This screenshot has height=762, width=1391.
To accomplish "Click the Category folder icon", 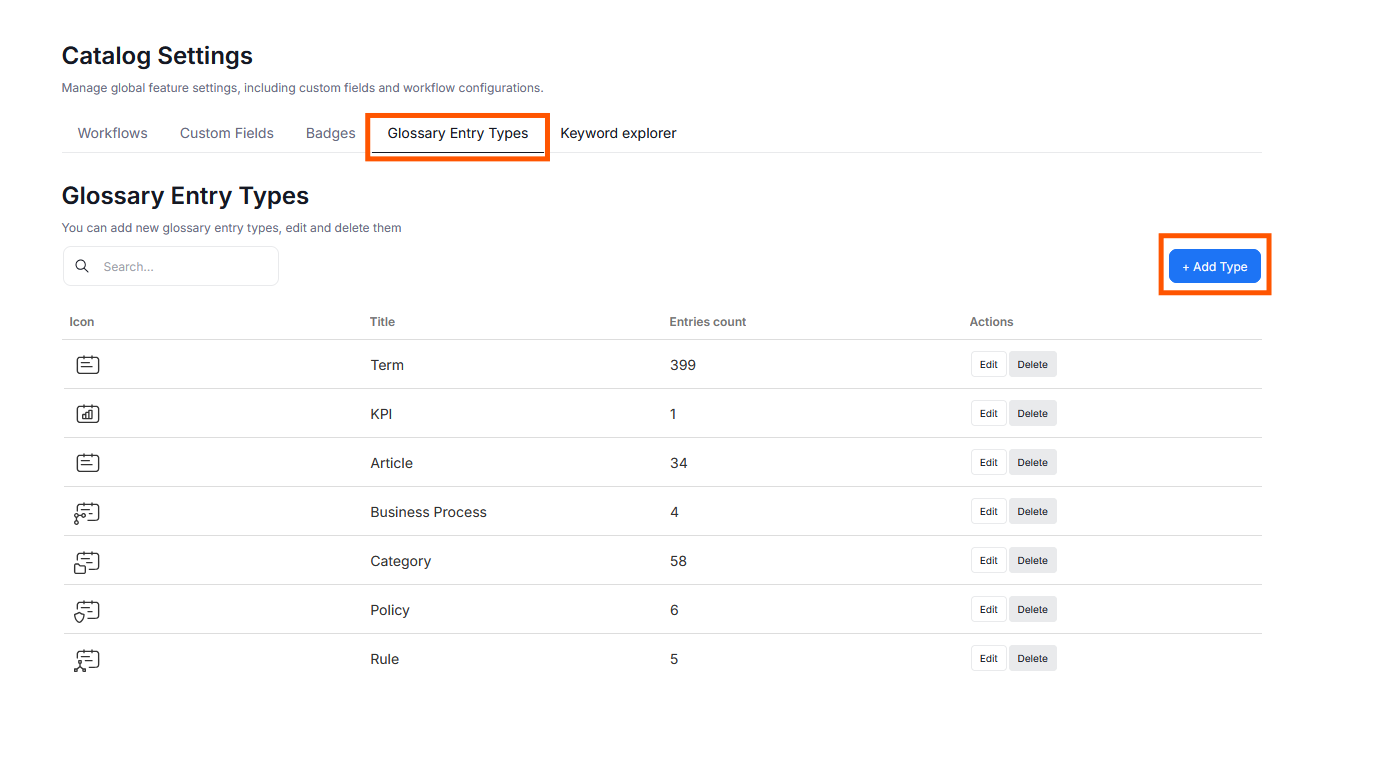I will pyautogui.click(x=87, y=562).
